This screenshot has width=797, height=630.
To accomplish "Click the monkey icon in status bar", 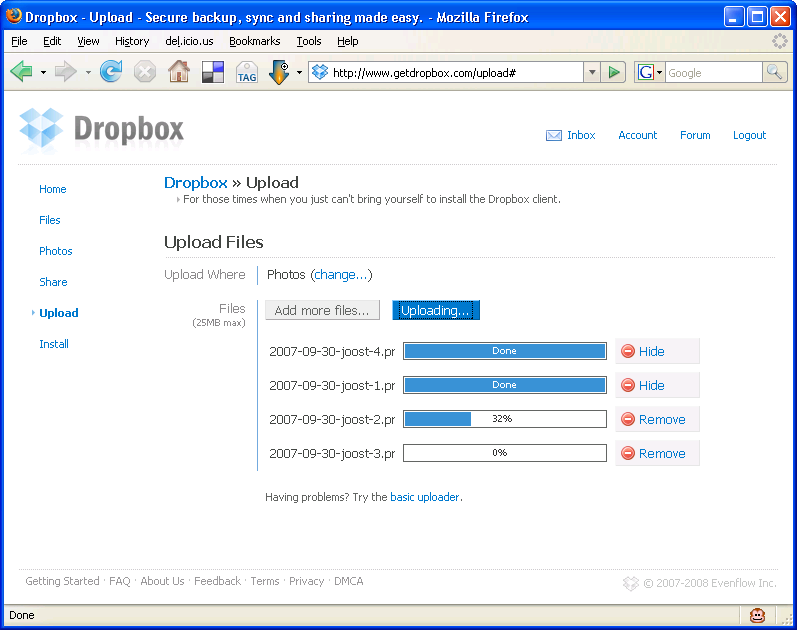I will [757, 615].
